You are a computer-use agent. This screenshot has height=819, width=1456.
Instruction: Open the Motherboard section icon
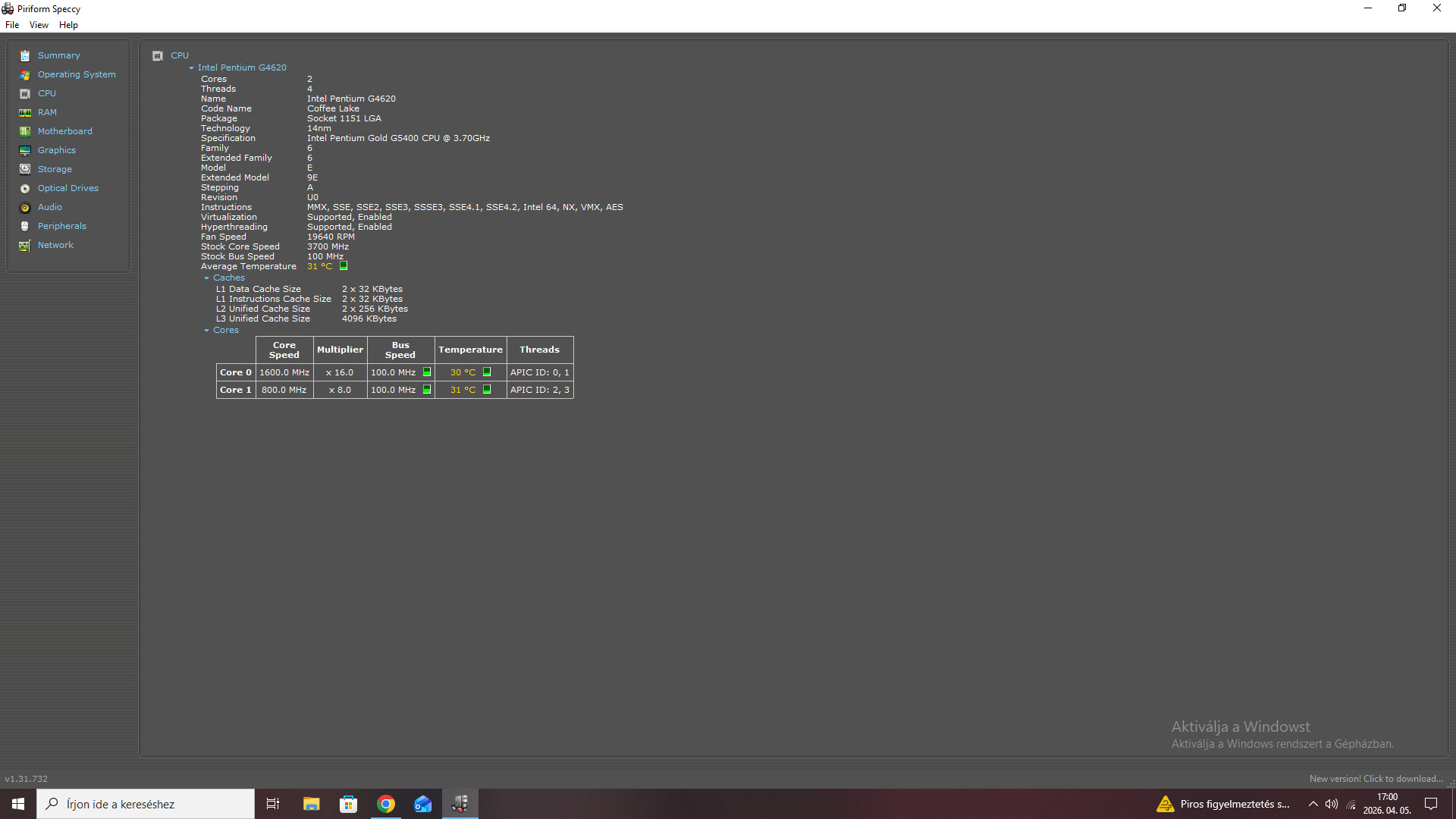[25, 131]
